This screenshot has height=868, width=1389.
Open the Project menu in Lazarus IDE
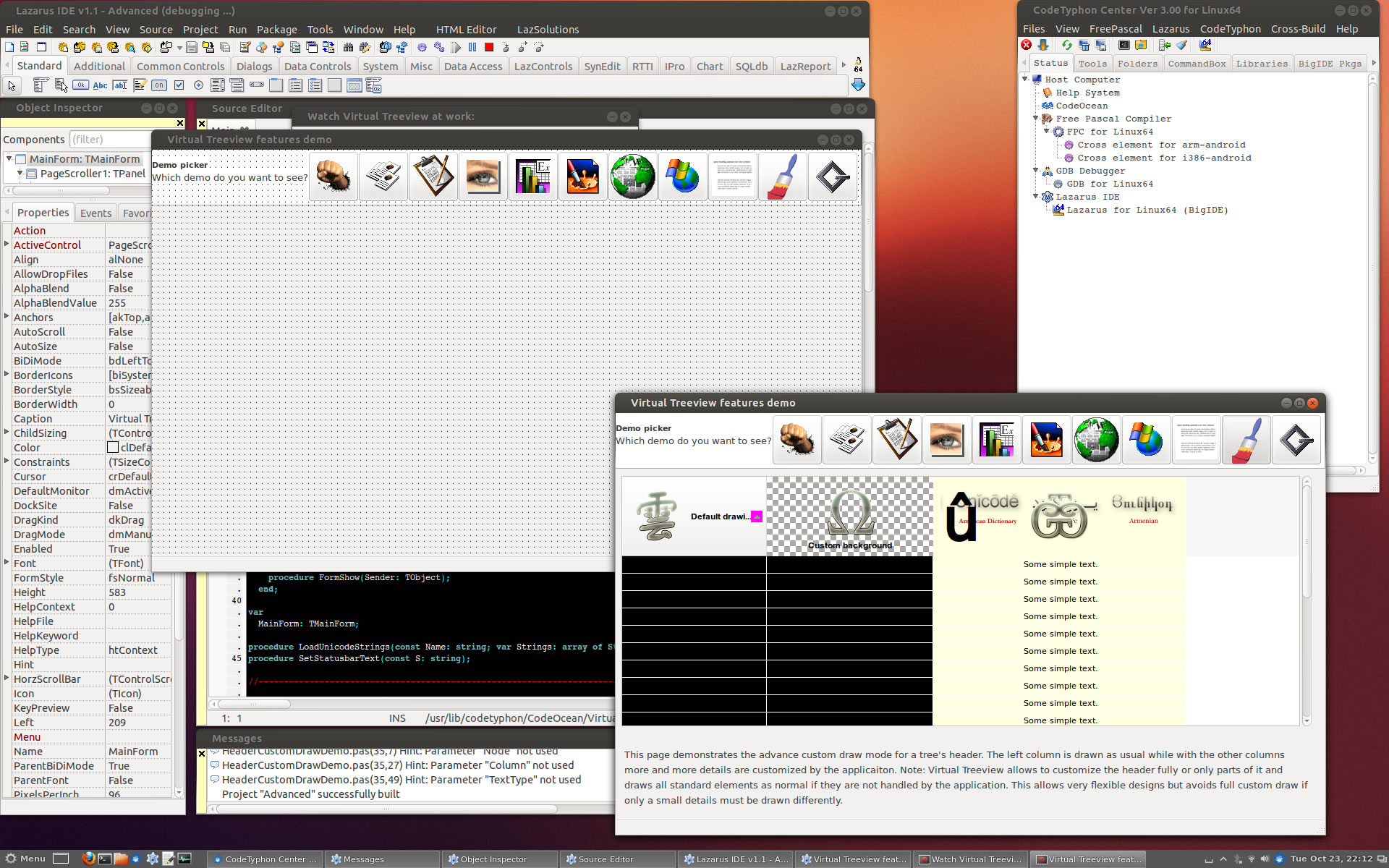click(x=200, y=30)
